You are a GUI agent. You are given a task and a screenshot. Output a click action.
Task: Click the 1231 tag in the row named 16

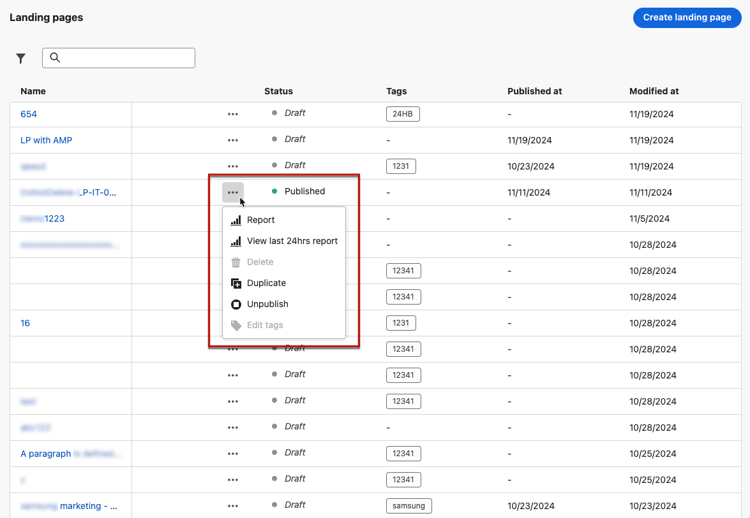[x=401, y=323]
